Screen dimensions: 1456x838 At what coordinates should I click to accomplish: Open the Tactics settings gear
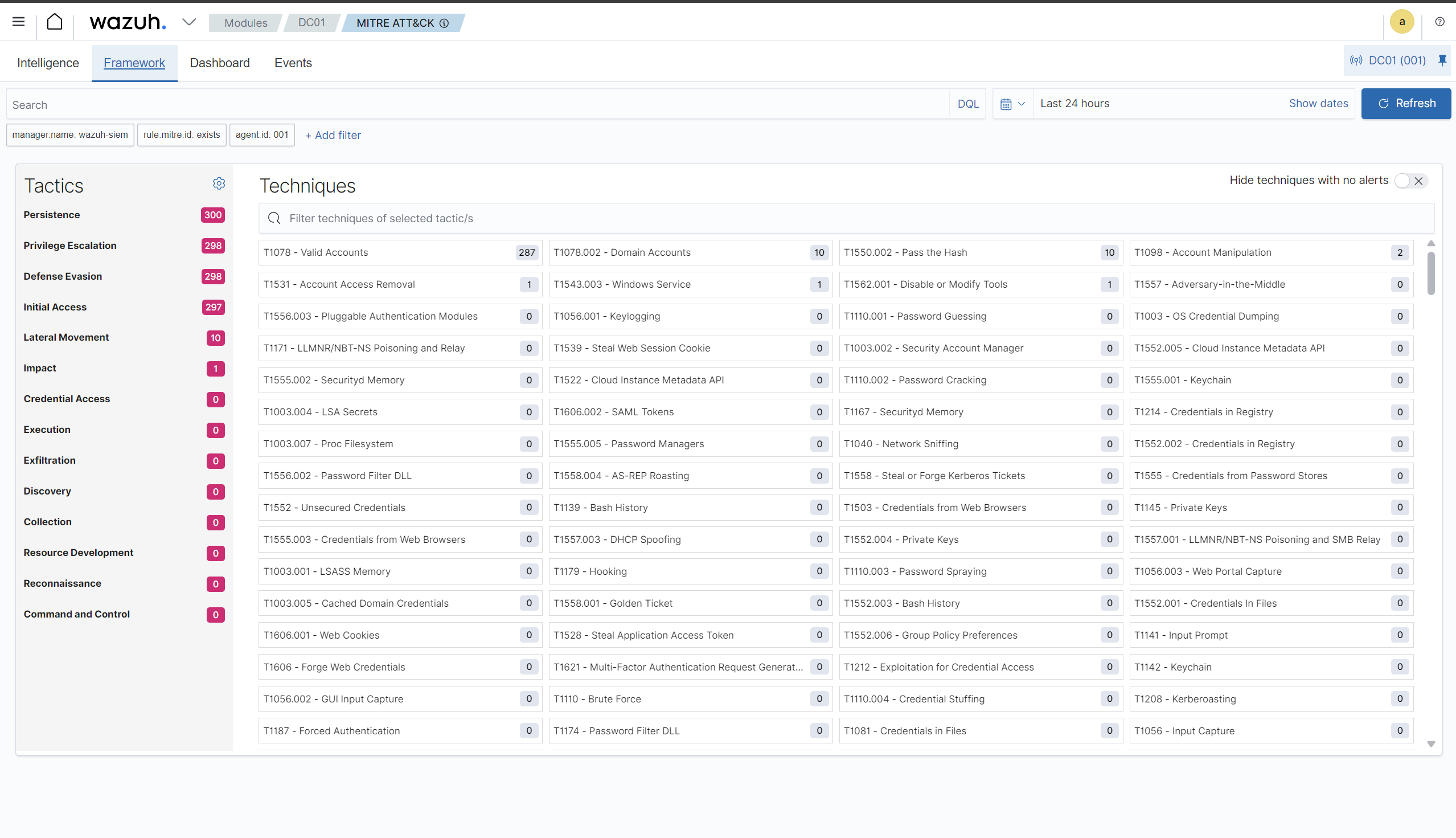pos(219,183)
